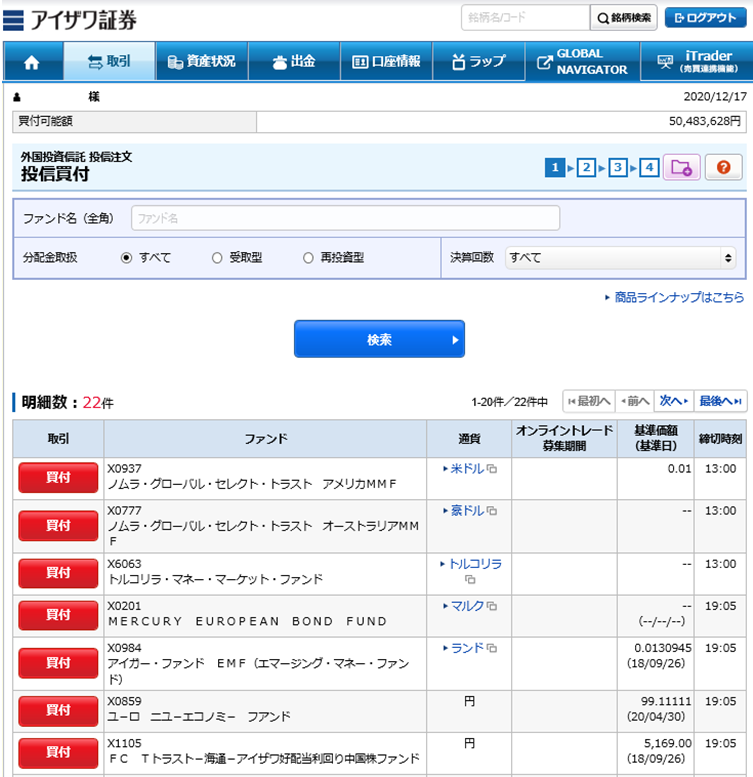The image size is (753, 777).
Task: Select すべて radio for 分配金取扱
Action: coord(127,258)
